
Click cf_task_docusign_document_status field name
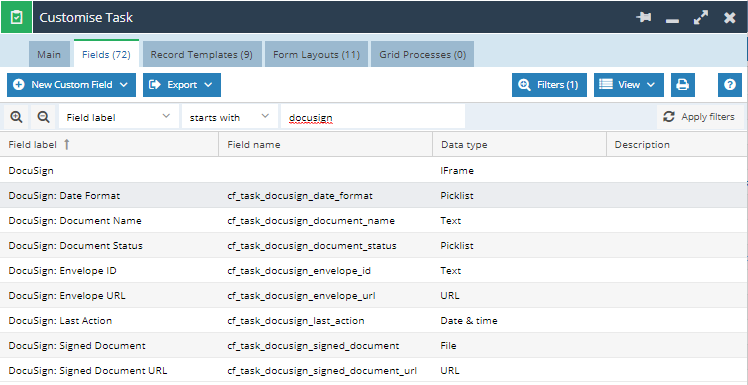(x=312, y=246)
